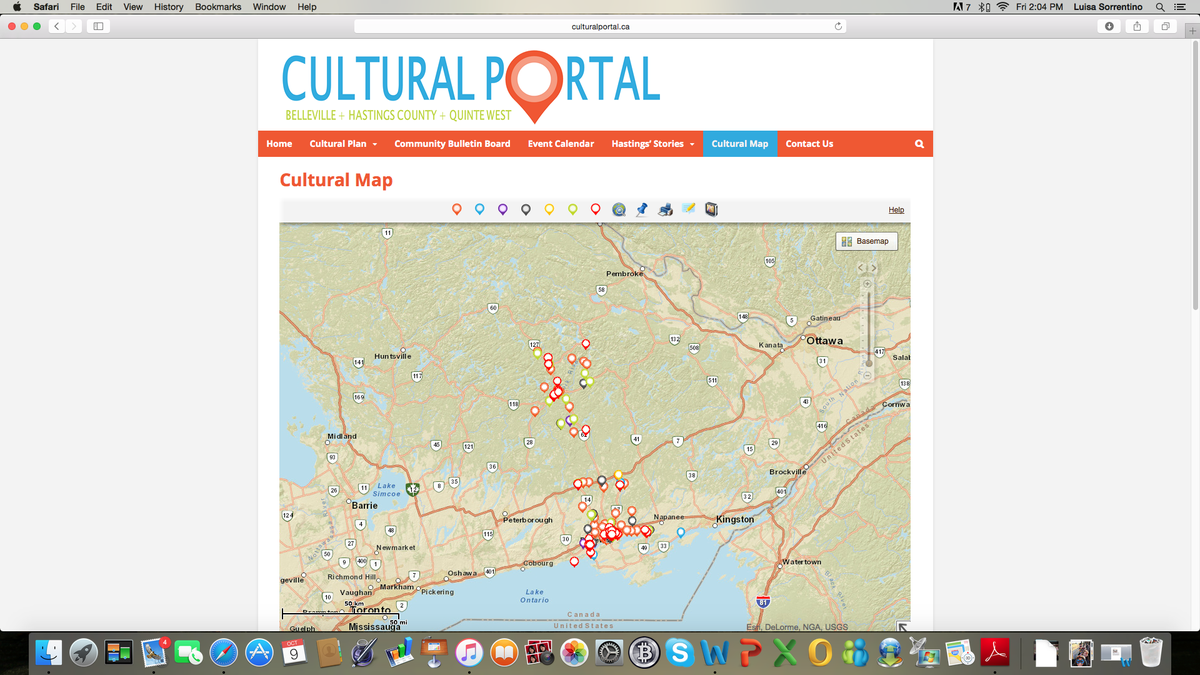Expand the Hastings' Stories menu
This screenshot has height=675, width=1200.
[652, 144]
